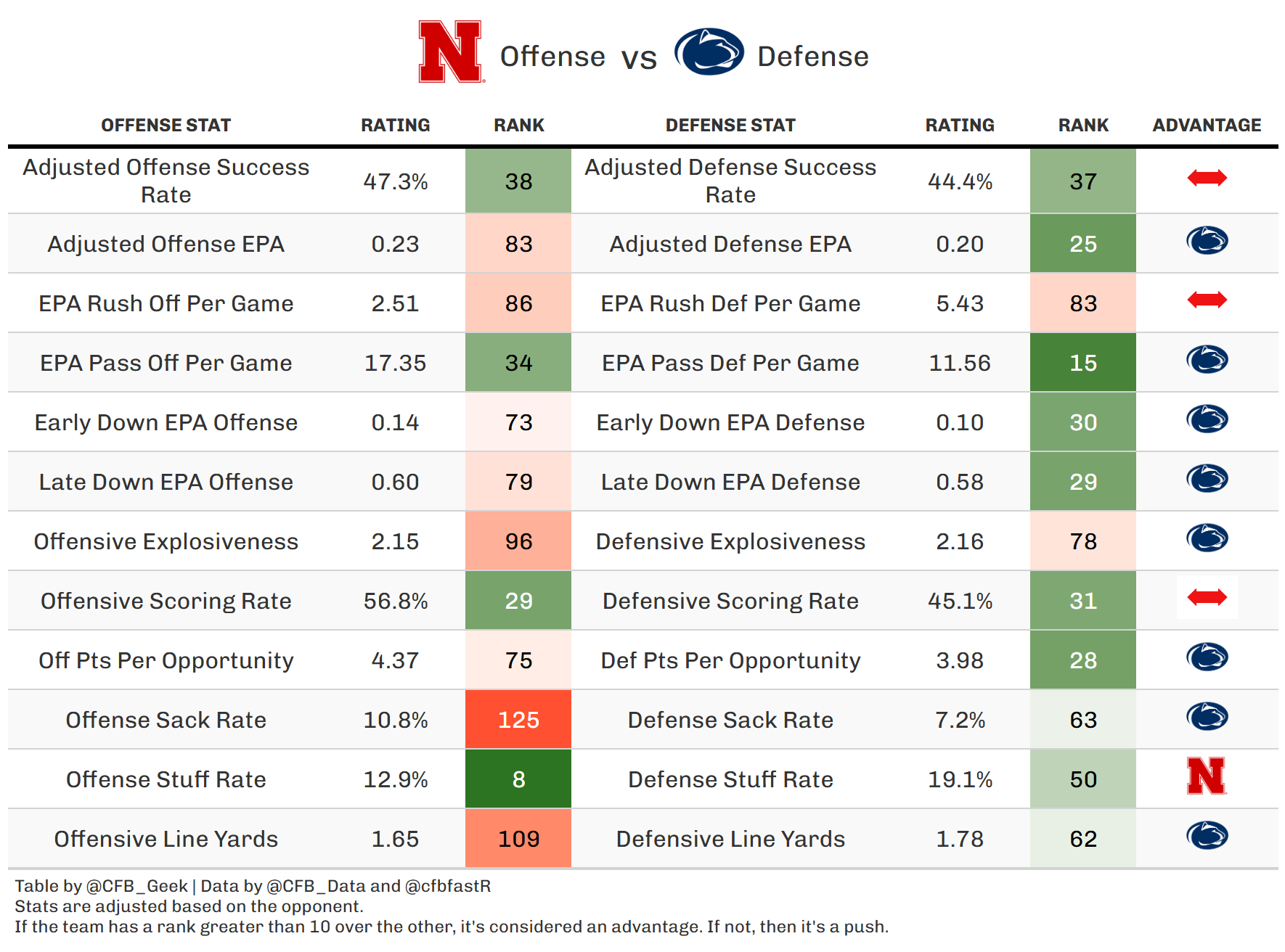1285x952 pixels.
Task: Click the Penn State icon for Explosiveness row
Action: [x=1207, y=538]
